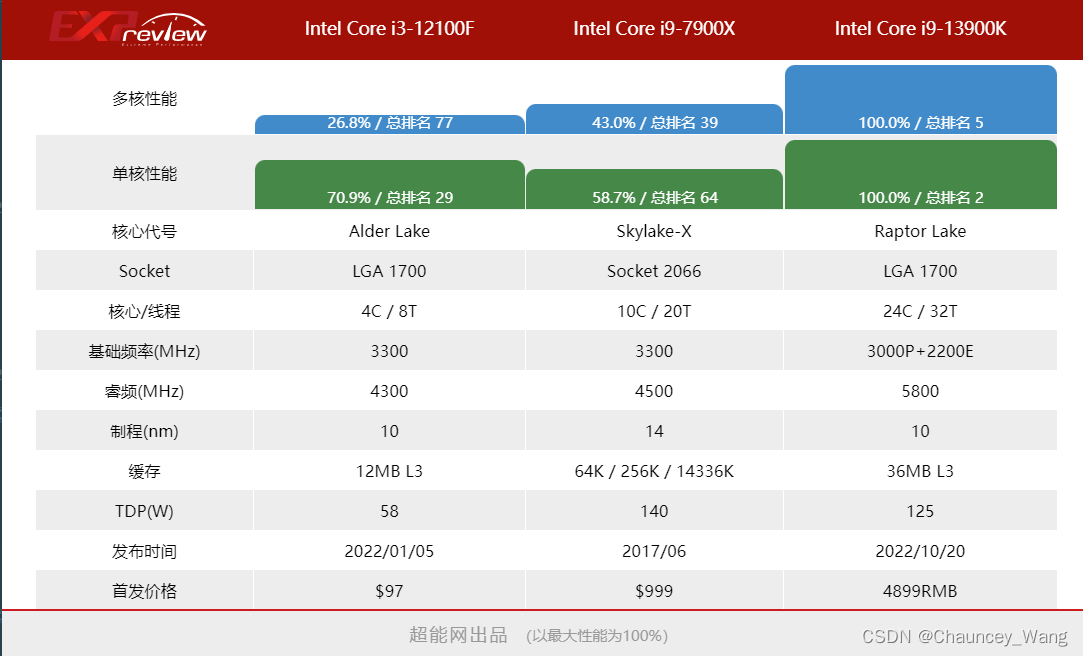Click the (以最大性能为100%) footer note
Image resolution: width=1083 pixels, height=656 pixels.
597,635
